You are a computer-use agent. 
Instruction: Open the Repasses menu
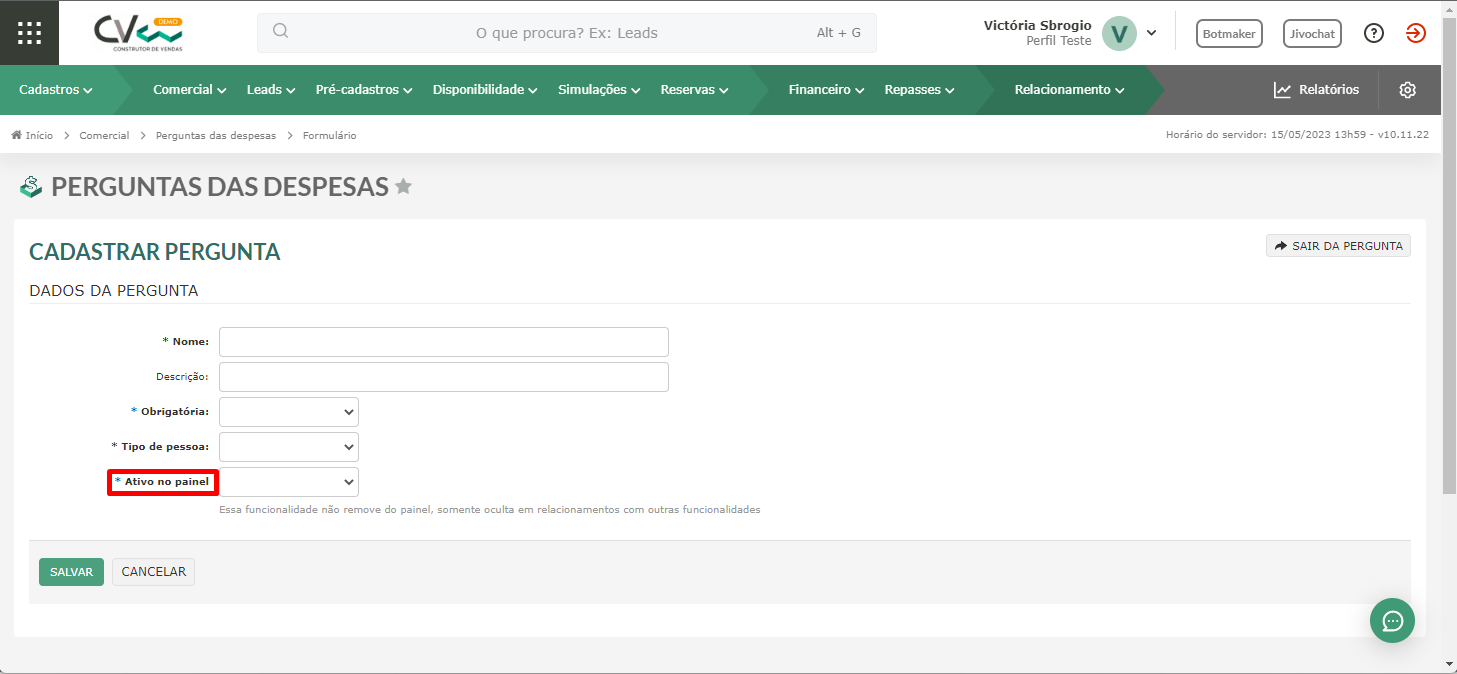coord(919,90)
